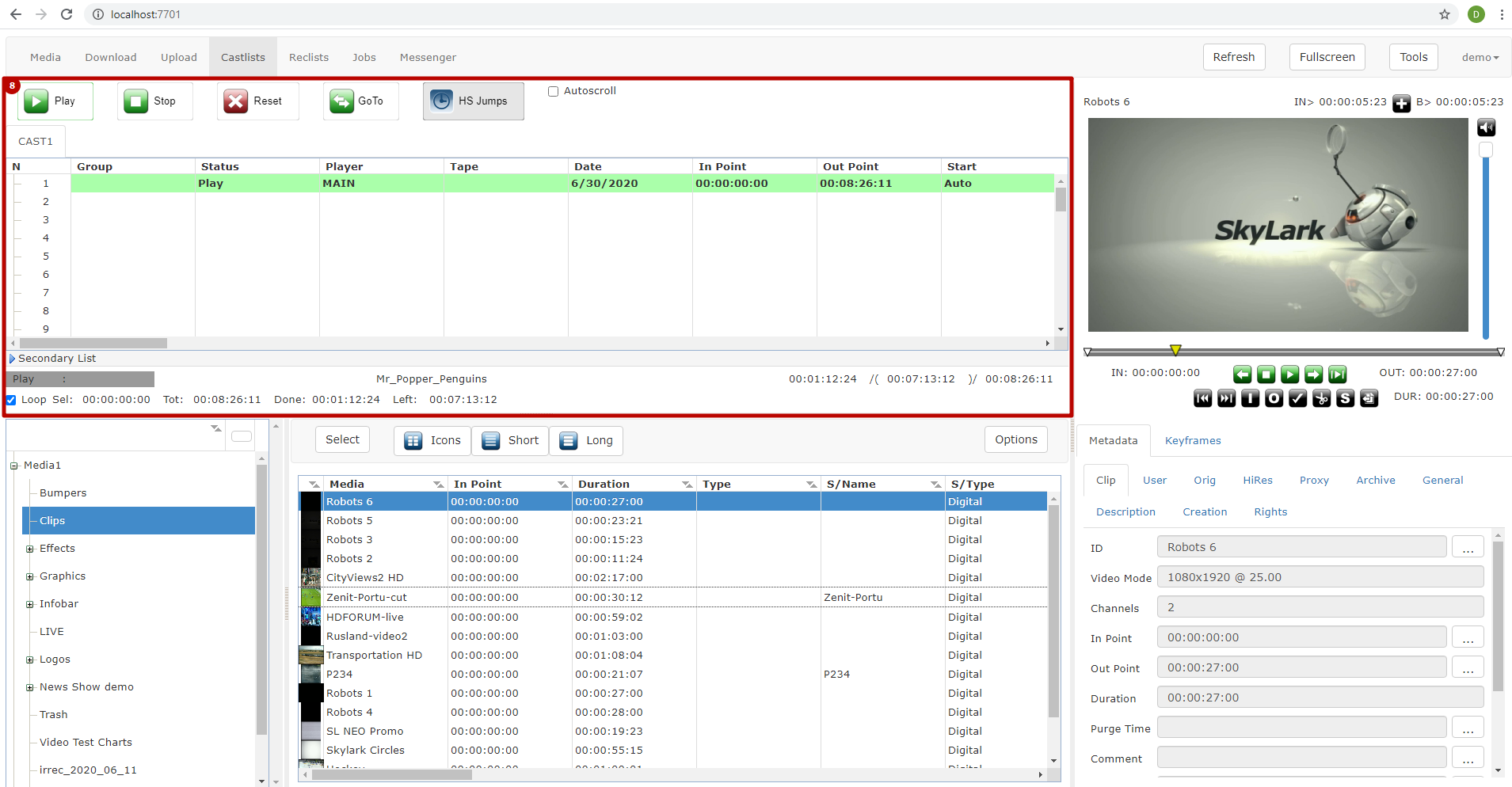1512x787 pixels.
Task: Adjust the blue volume slider
Action: coord(1486,241)
